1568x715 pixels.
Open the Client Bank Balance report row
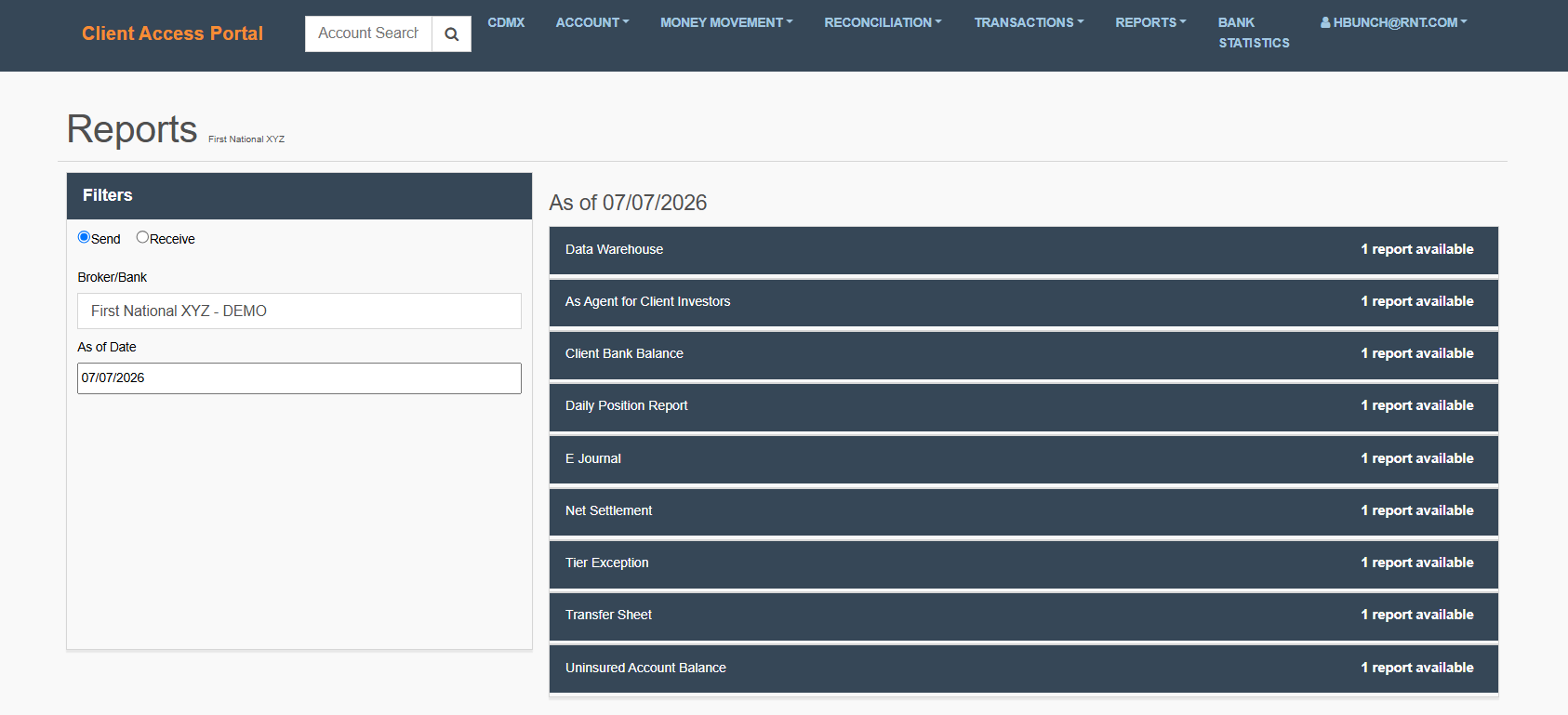[1024, 354]
